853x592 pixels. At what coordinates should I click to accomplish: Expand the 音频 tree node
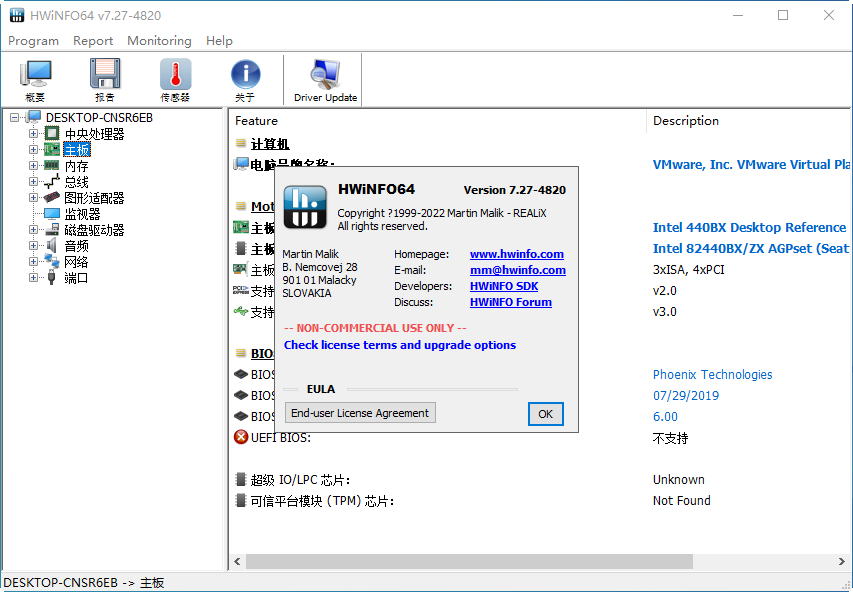click(33, 245)
